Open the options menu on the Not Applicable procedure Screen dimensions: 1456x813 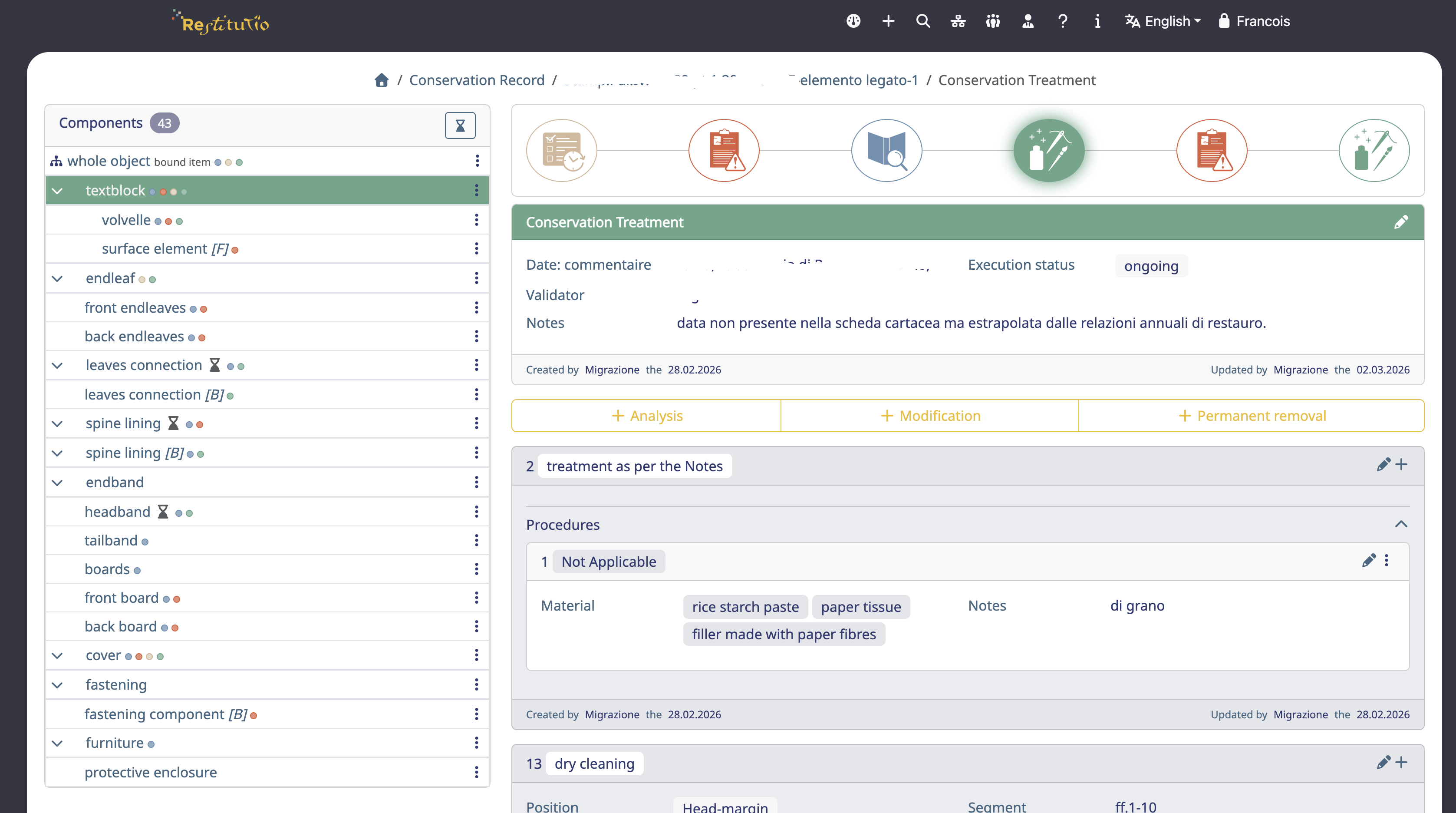click(1387, 560)
